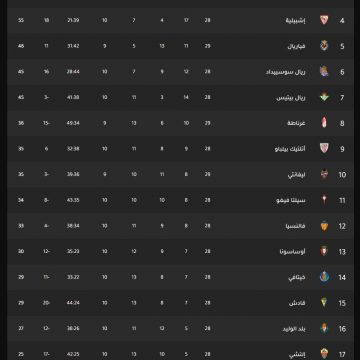Select the غرناطة team name
The height and width of the screenshot is (360, 360).
(x=296, y=123)
